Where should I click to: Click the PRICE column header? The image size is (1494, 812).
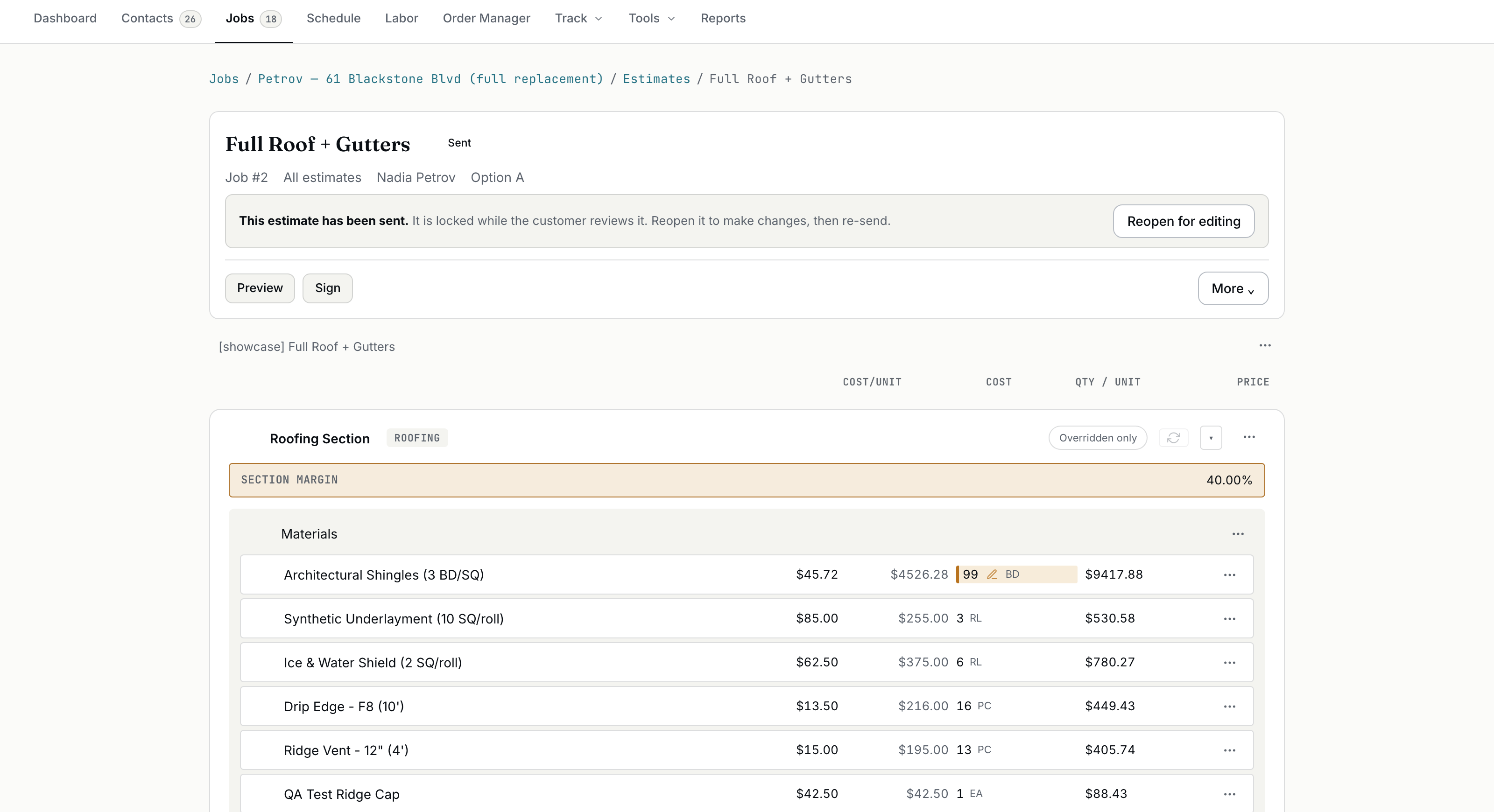(1253, 382)
